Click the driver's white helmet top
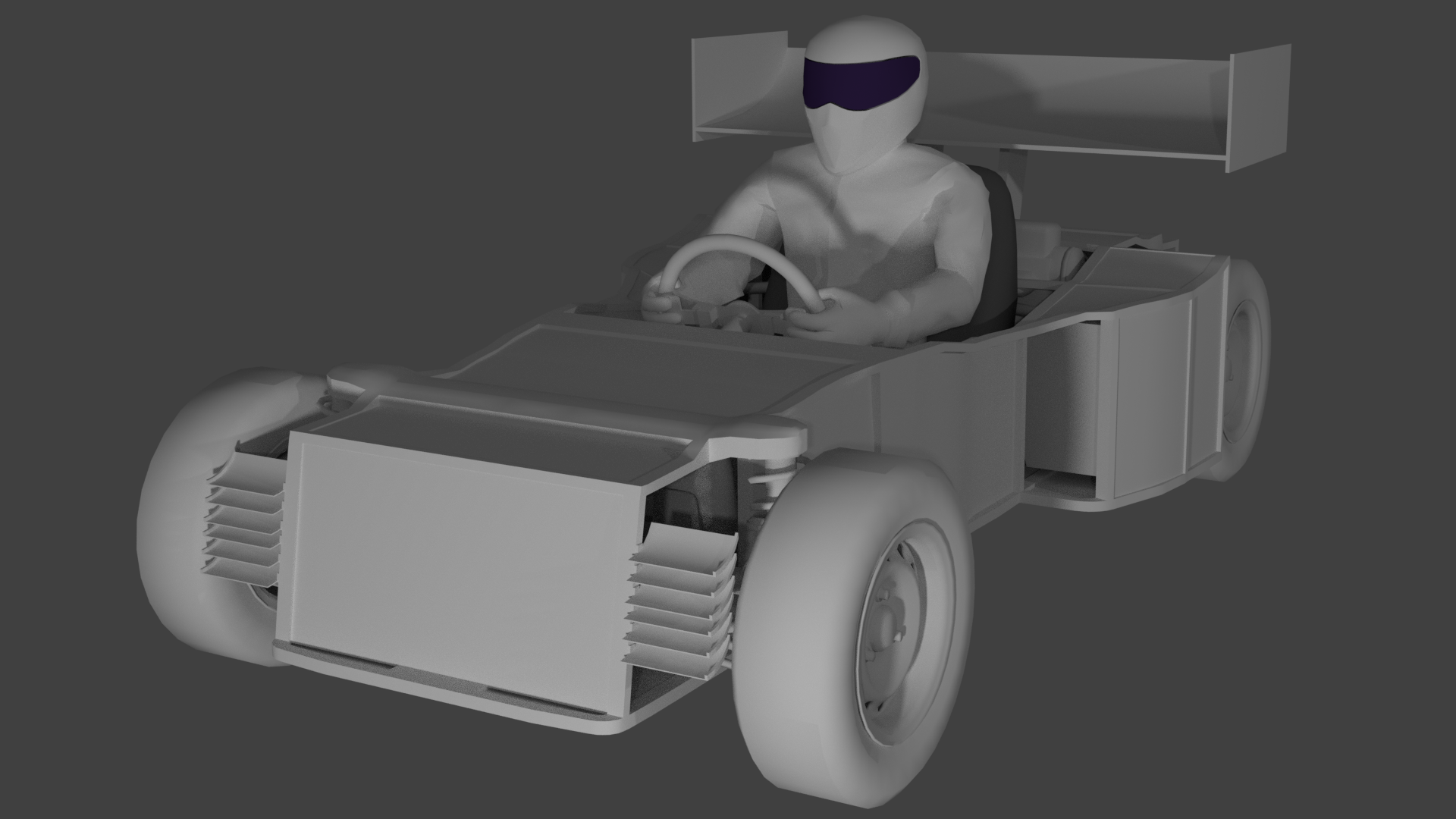This screenshot has height=819, width=1456. click(x=864, y=34)
